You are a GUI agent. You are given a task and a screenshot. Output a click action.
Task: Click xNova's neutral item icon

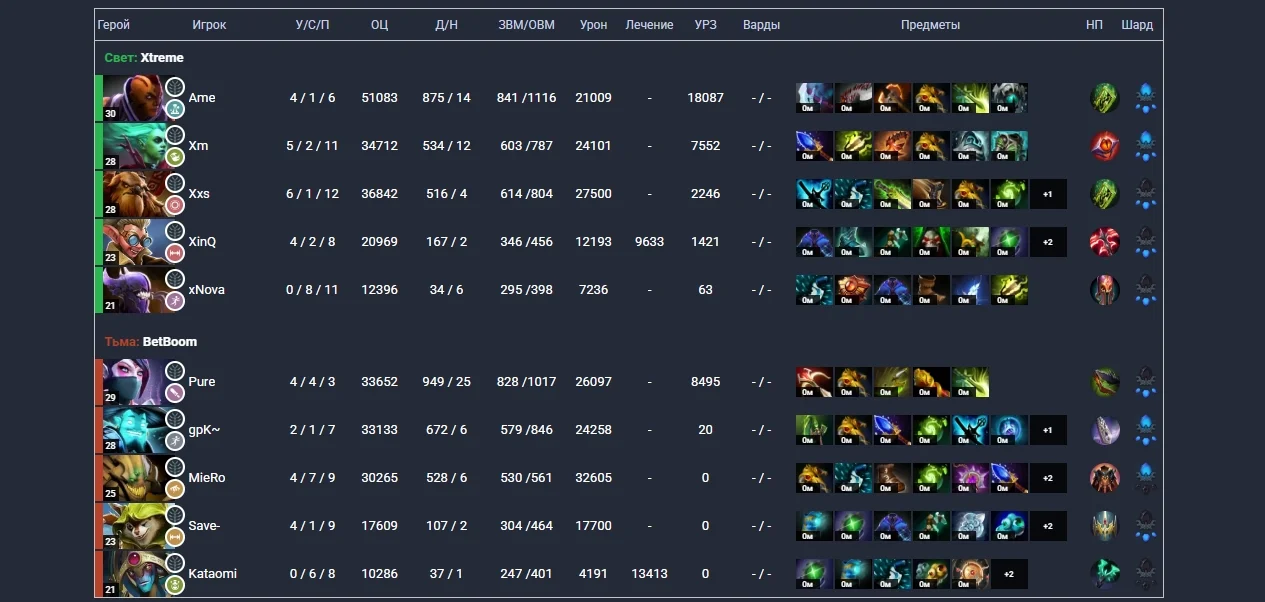(1105, 290)
